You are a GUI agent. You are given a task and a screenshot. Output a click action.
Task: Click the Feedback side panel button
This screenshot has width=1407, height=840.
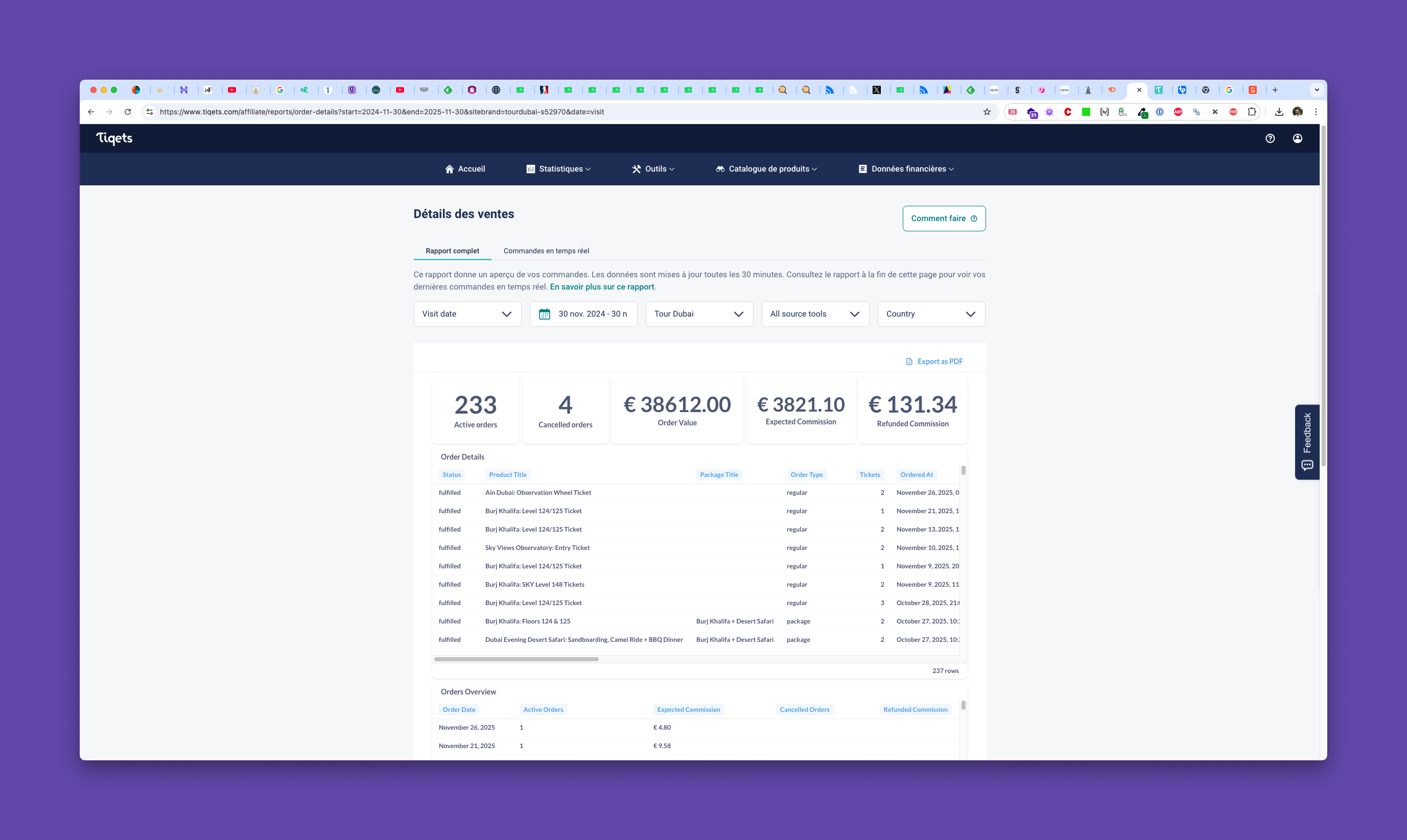point(1307,442)
